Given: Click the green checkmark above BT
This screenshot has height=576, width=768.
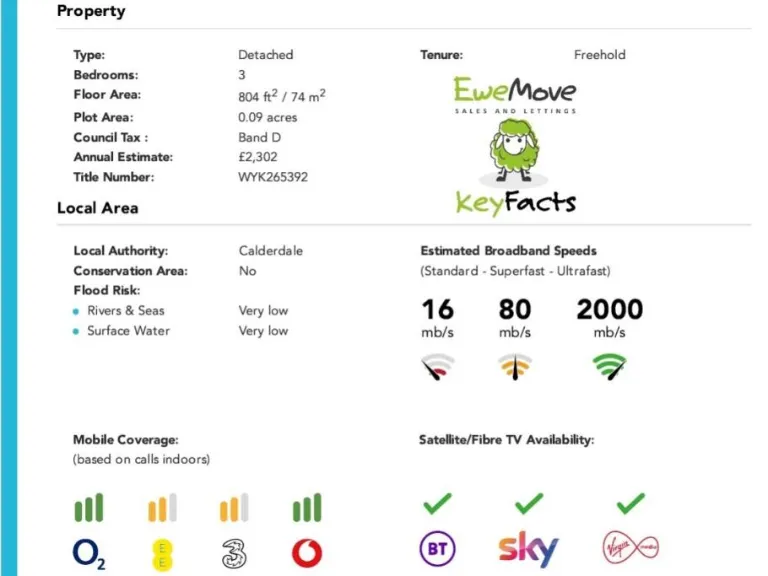Looking at the screenshot, I should (438, 502).
